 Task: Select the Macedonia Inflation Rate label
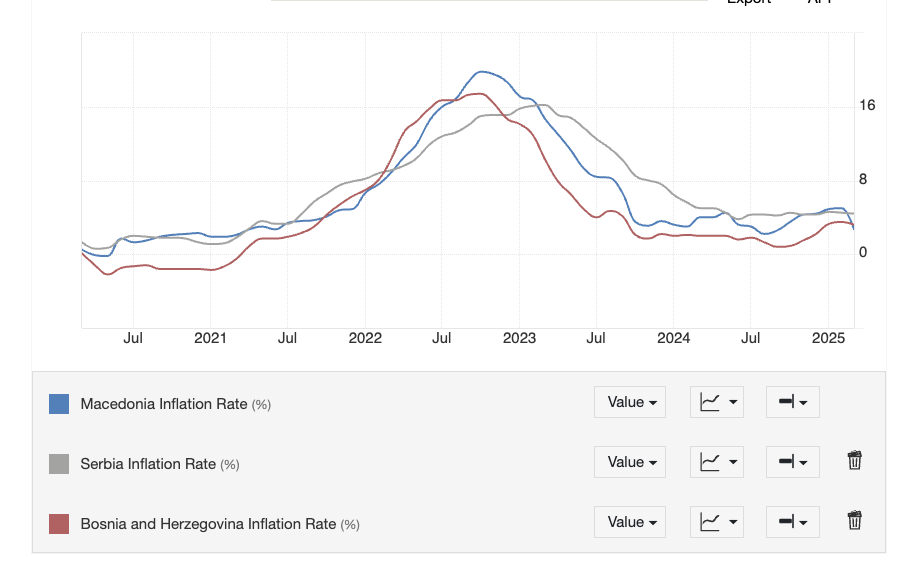[x=164, y=404]
